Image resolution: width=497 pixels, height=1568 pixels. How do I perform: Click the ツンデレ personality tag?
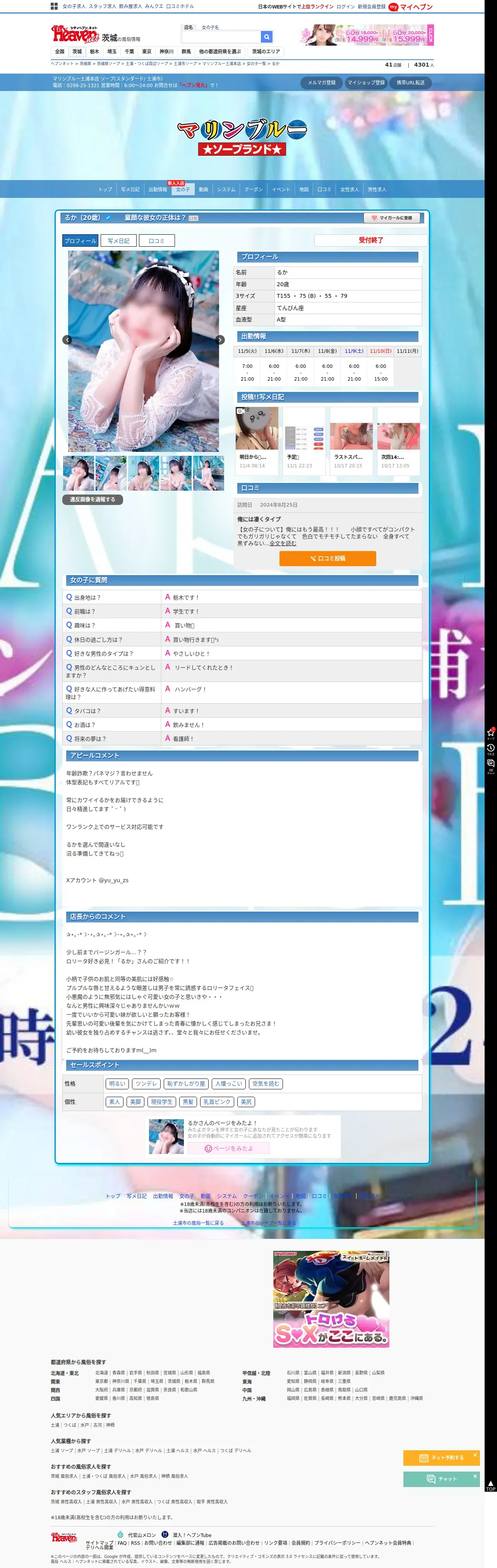(146, 1084)
